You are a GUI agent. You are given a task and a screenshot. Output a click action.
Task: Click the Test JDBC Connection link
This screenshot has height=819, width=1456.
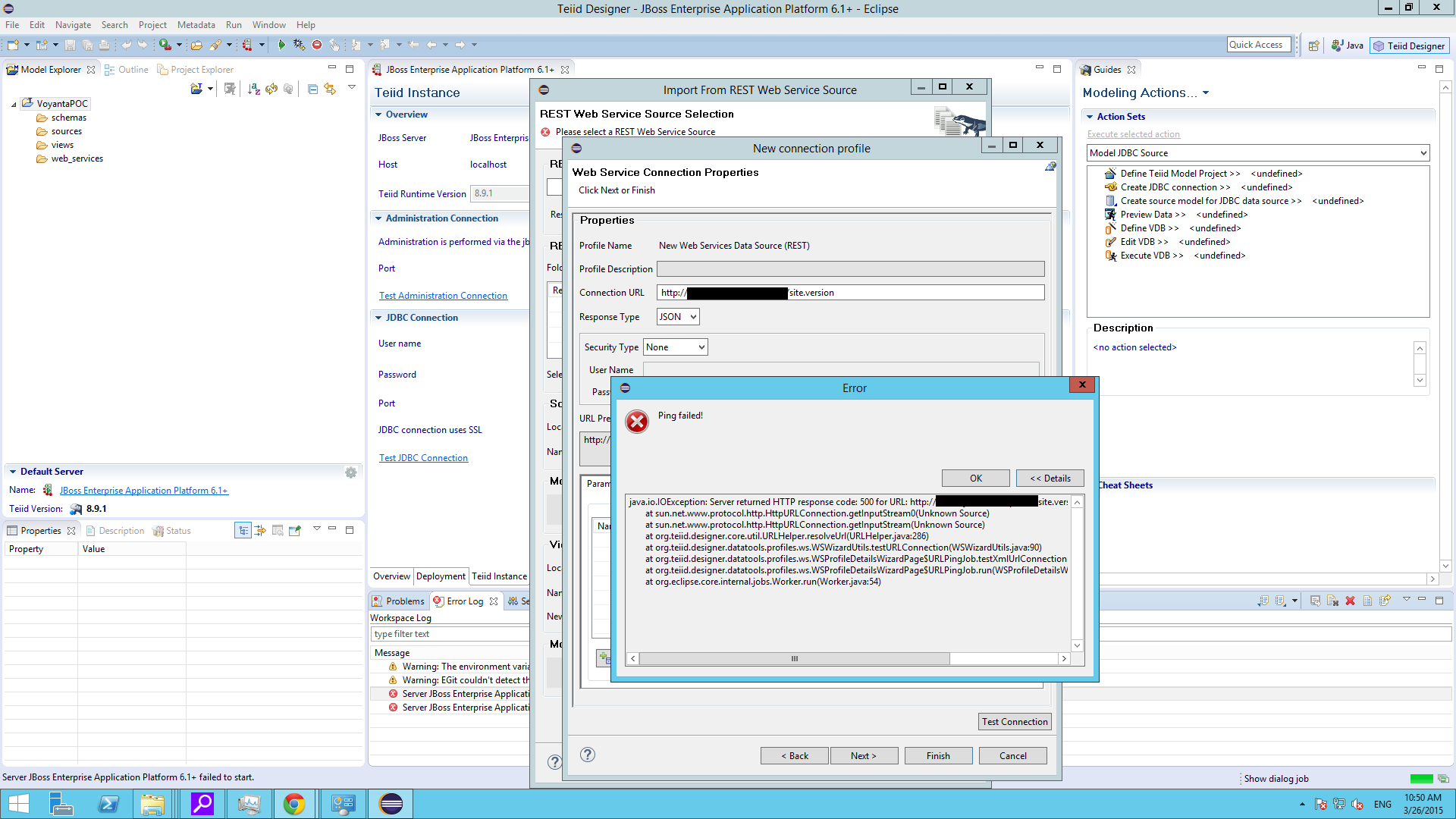tap(423, 458)
